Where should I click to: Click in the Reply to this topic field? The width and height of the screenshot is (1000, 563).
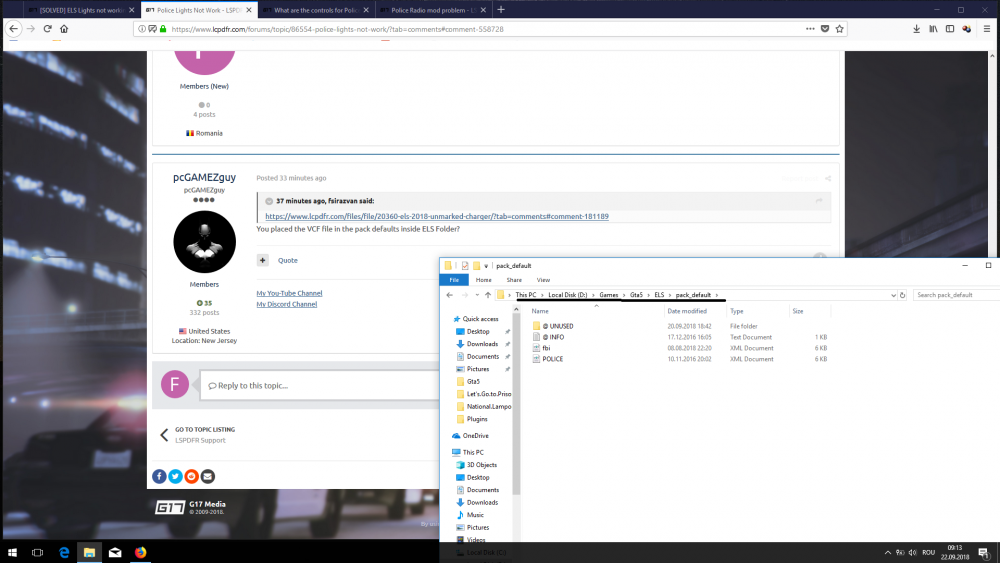coord(319,385)
